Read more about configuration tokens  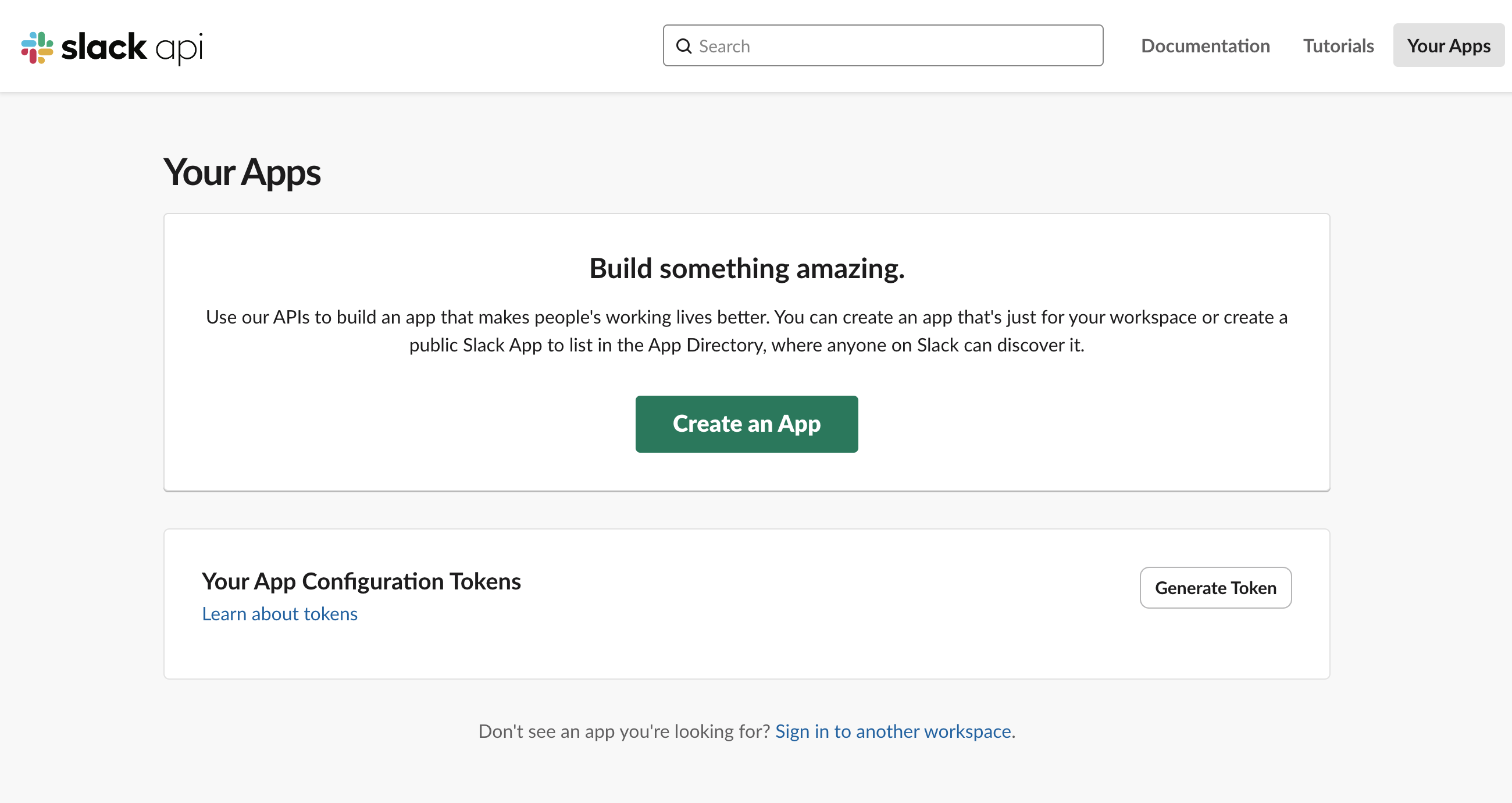point(279,613)
